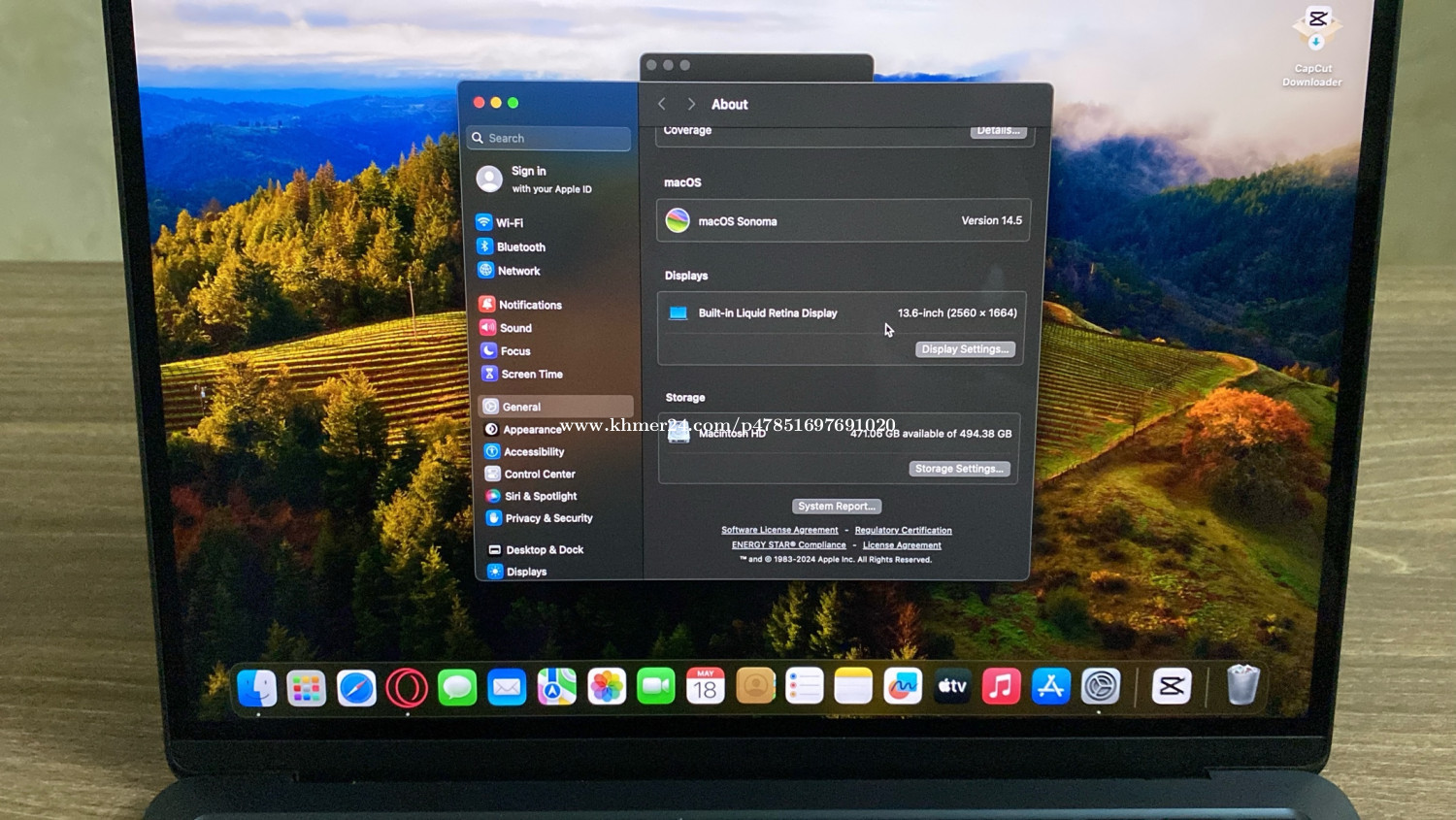Click Built-in Liquid Retina Display row
This screenshot has width=1456, height=820.
(842, 312)
